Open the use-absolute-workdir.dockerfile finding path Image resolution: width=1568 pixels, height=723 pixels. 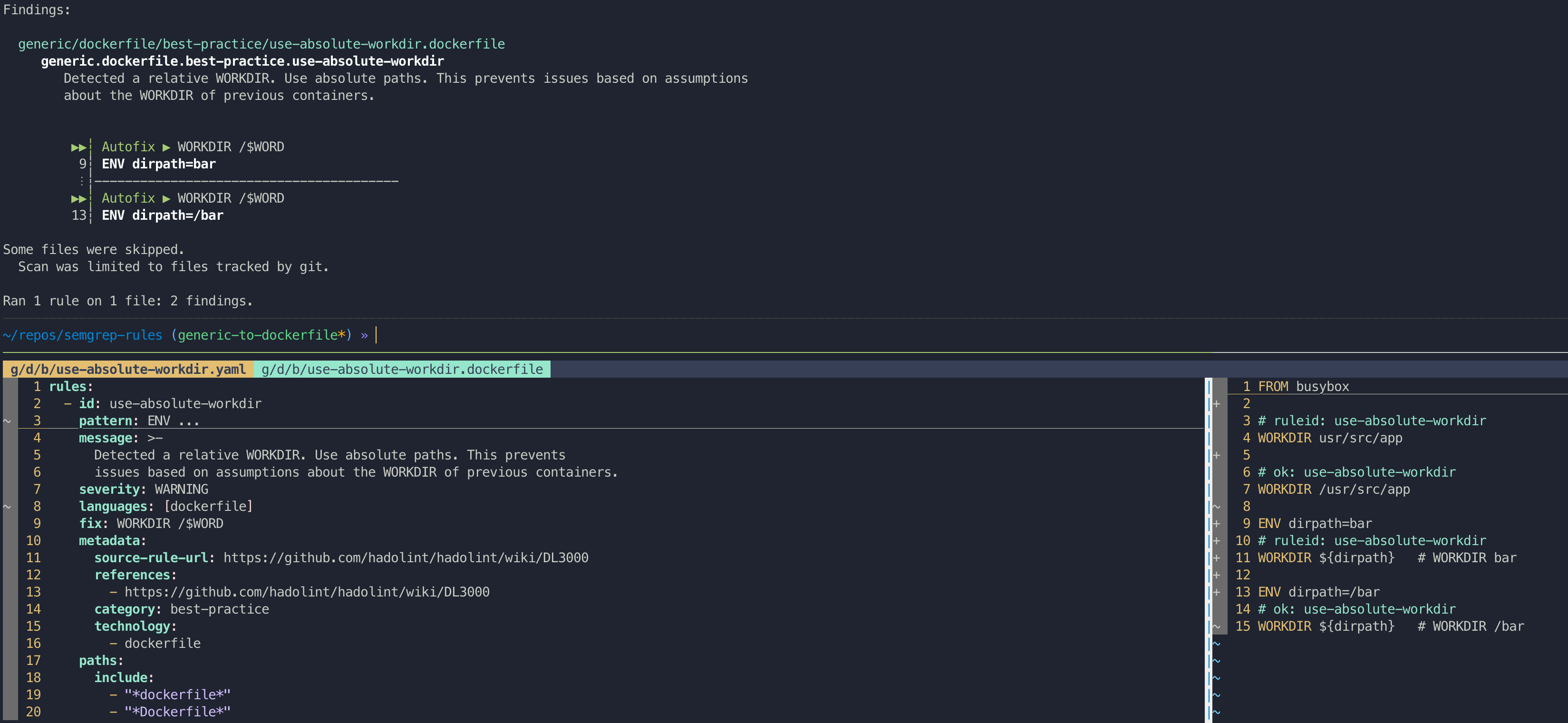[x=261, y=43]
